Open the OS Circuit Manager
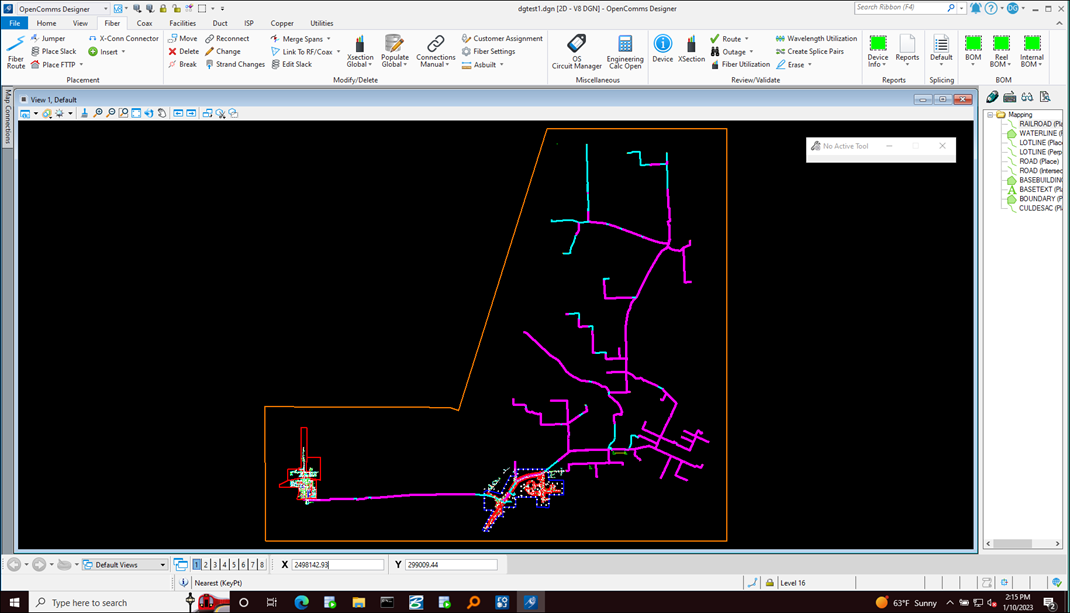1070x613 pixels. (577, 52)
